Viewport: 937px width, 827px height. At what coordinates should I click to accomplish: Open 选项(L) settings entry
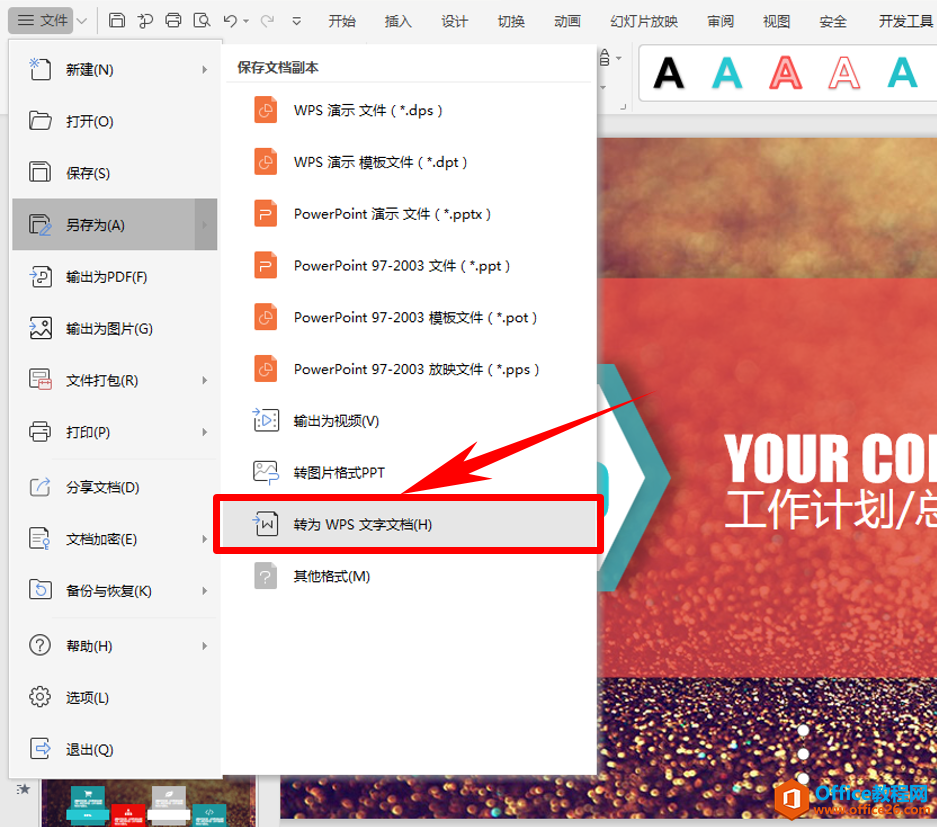pyautogui.click(x=115, y=697)
